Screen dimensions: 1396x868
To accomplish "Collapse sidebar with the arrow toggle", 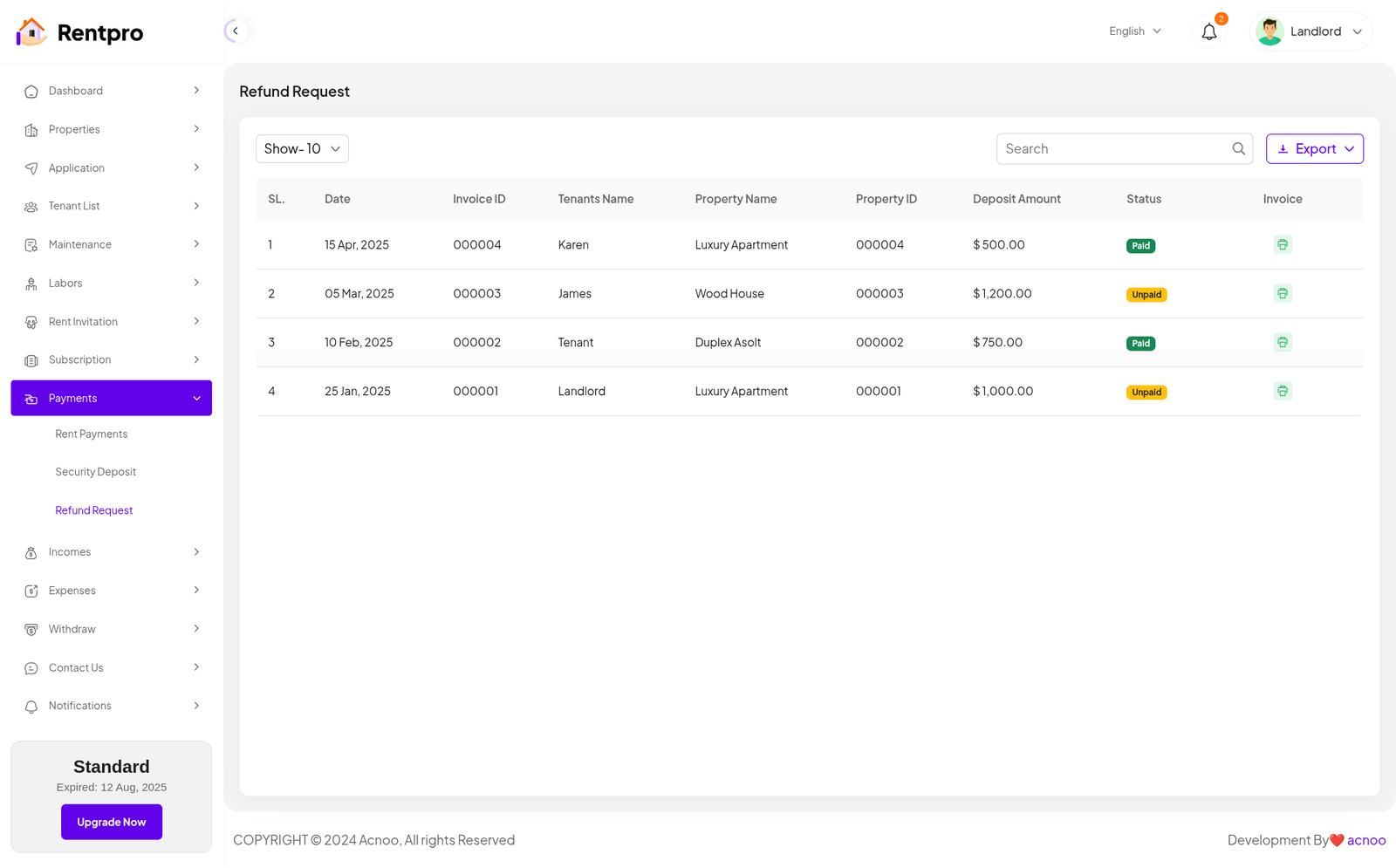I will pyautogui.click(x=235, y=31).
